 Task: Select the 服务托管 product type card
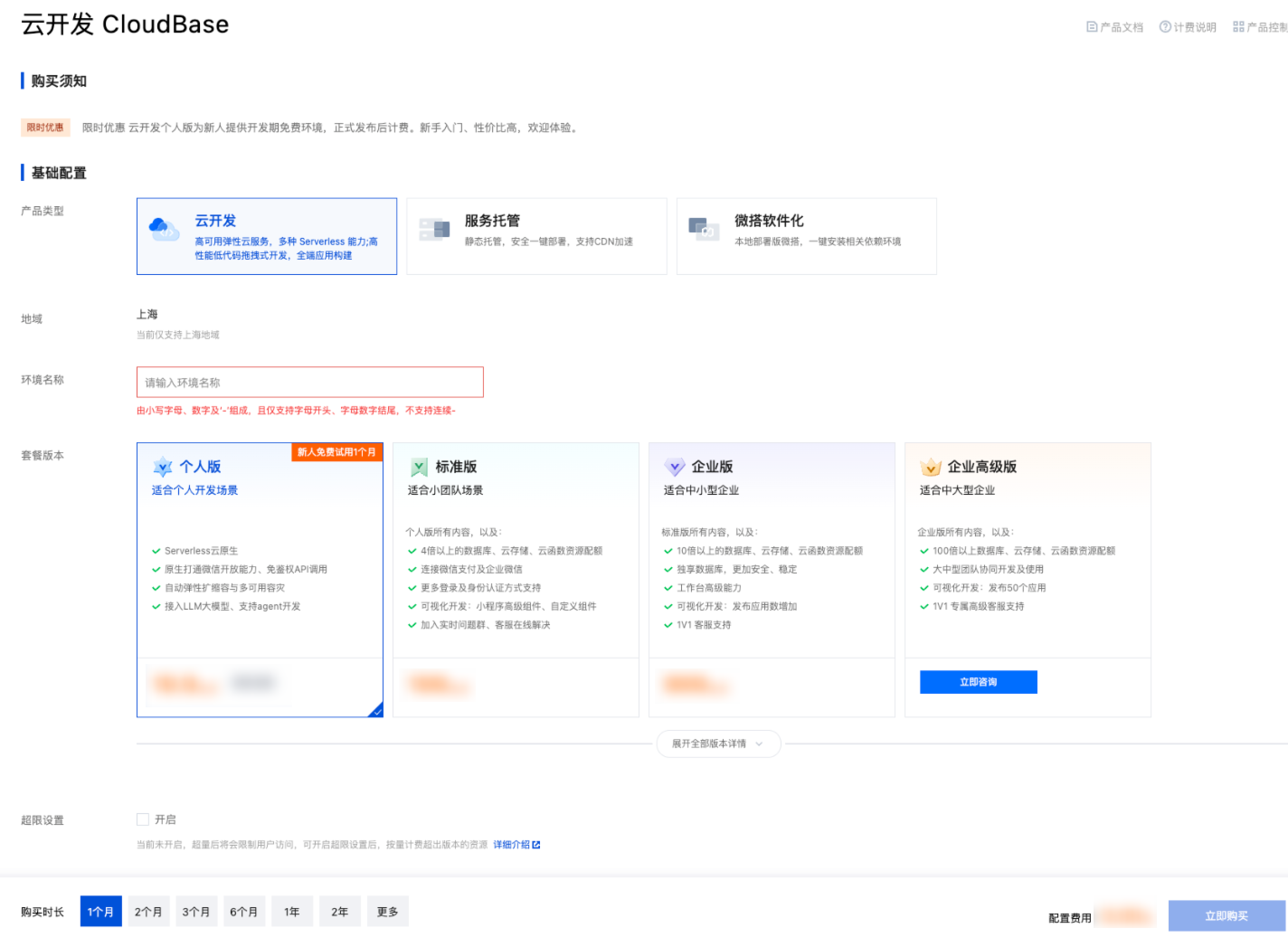click(x=536, y=236)
